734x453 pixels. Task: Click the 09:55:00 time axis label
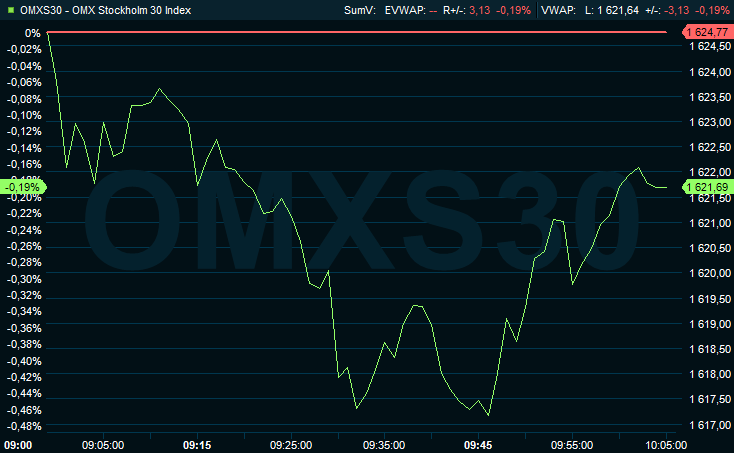[x=572, y=445]
